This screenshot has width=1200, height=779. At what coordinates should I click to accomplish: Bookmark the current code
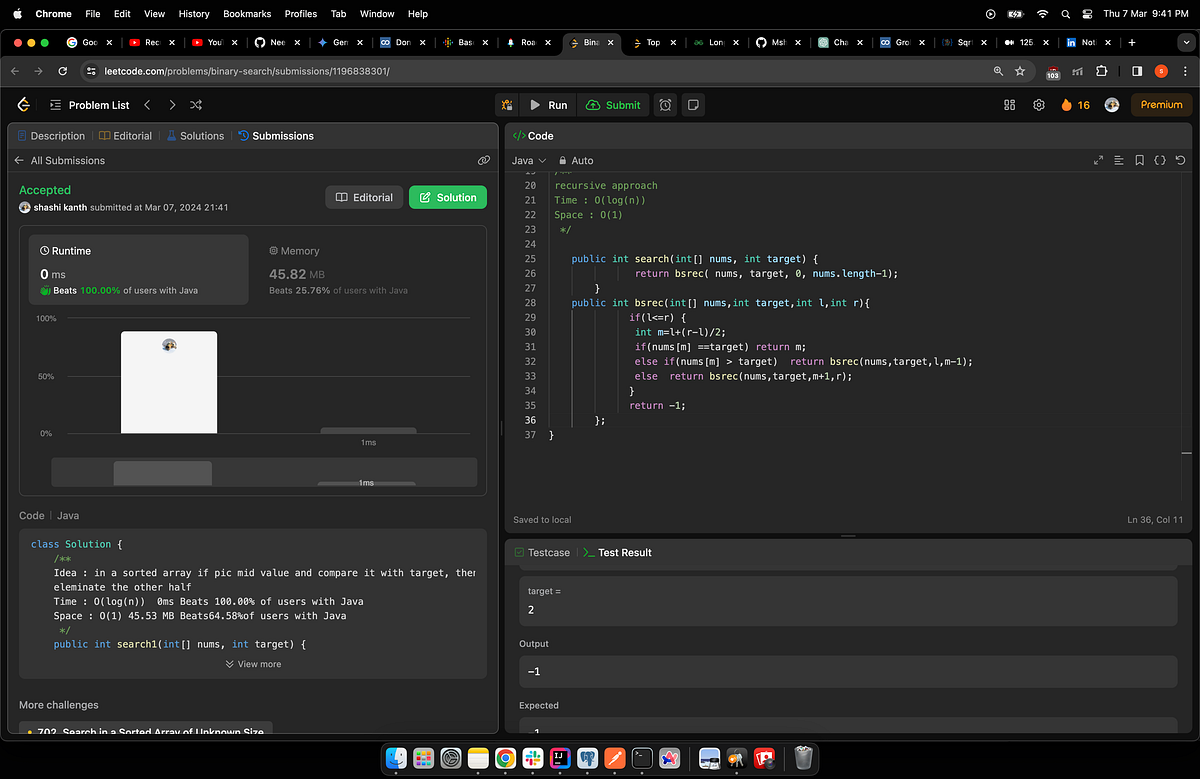point(1139,160)
